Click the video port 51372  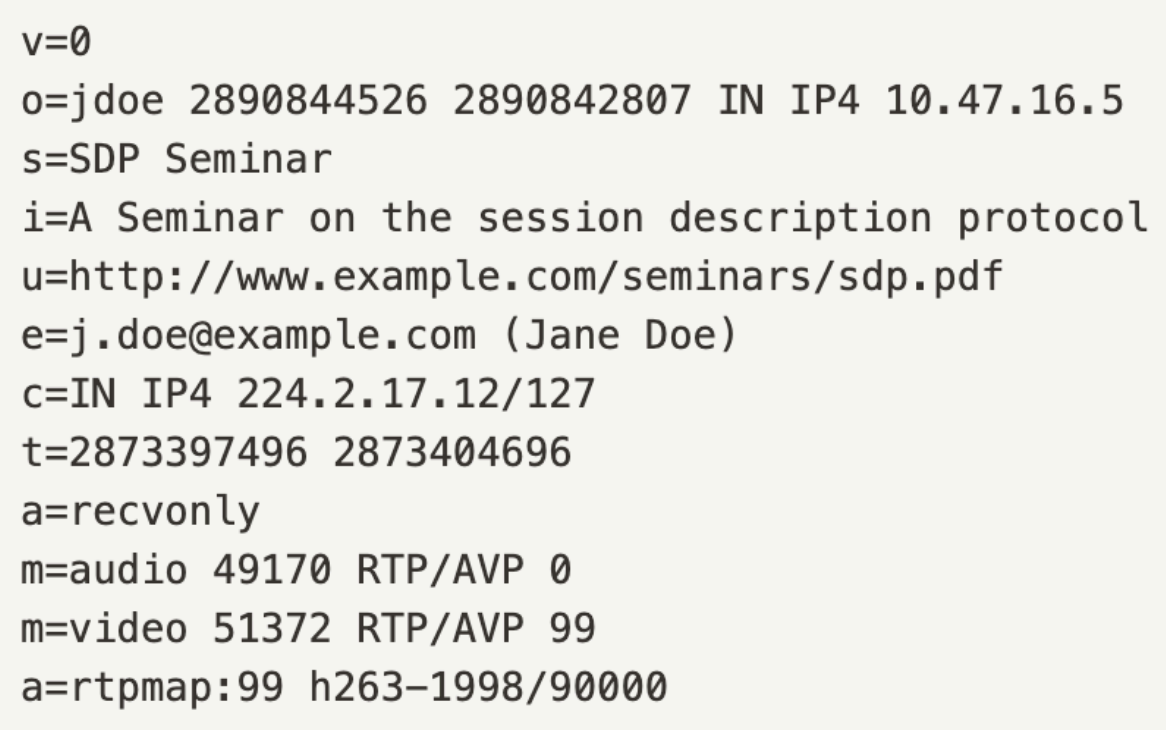click(x=272, y=629)
